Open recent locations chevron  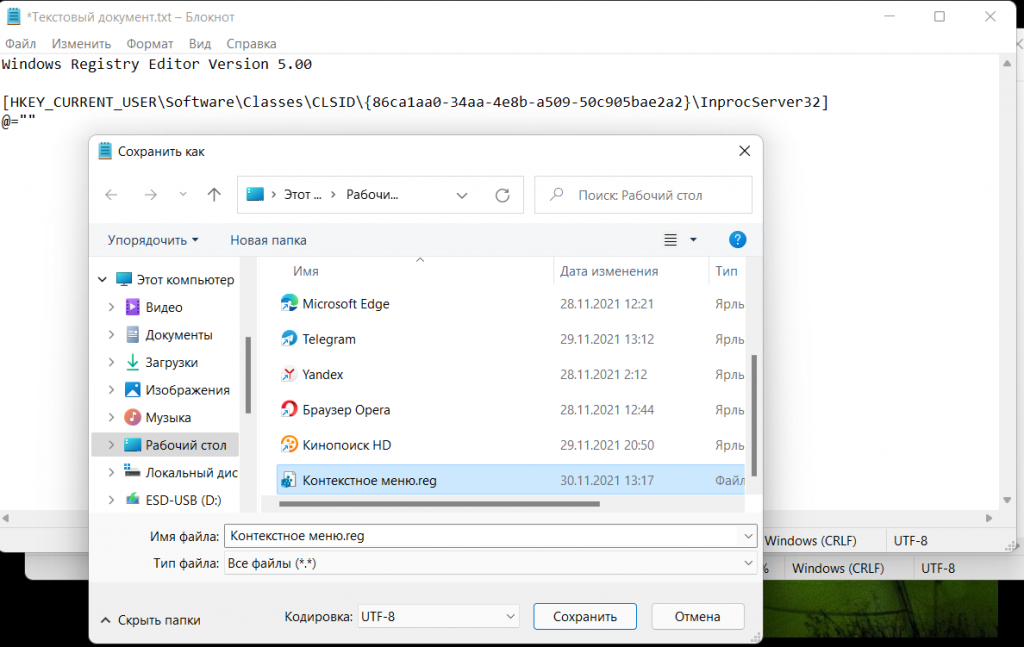(x=183, y=195)
